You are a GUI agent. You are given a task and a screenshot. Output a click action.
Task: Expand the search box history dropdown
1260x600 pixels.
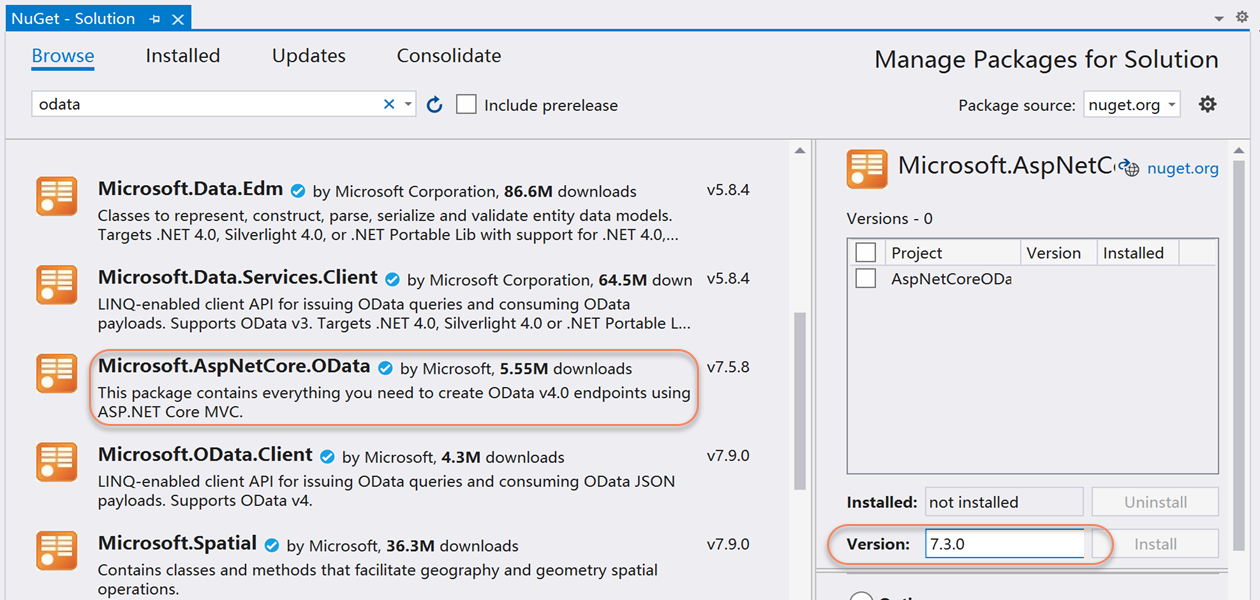click(x=409, y=105)
